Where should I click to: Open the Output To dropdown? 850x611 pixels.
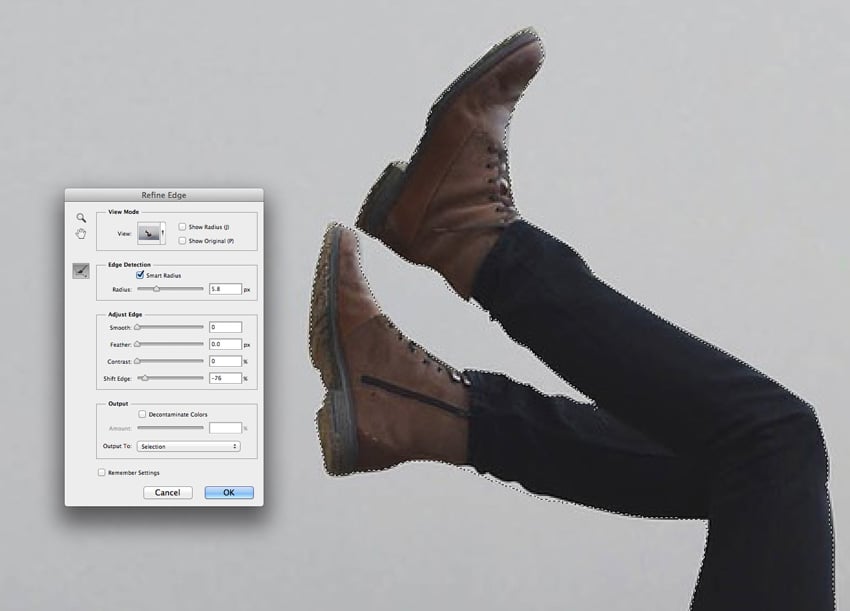(189, 446)
